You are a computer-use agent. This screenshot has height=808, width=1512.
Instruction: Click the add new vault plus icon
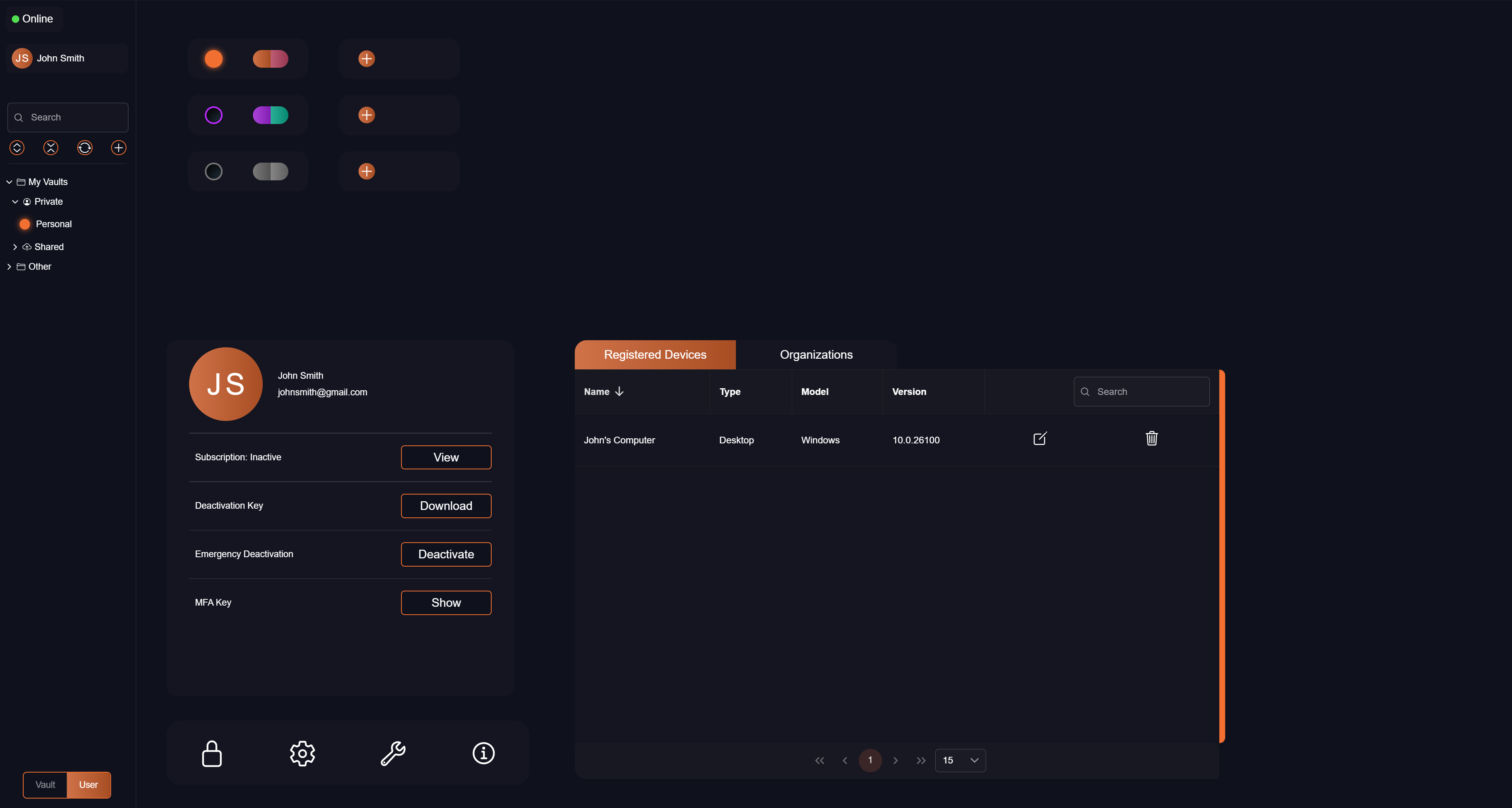(x=118, y=148)
